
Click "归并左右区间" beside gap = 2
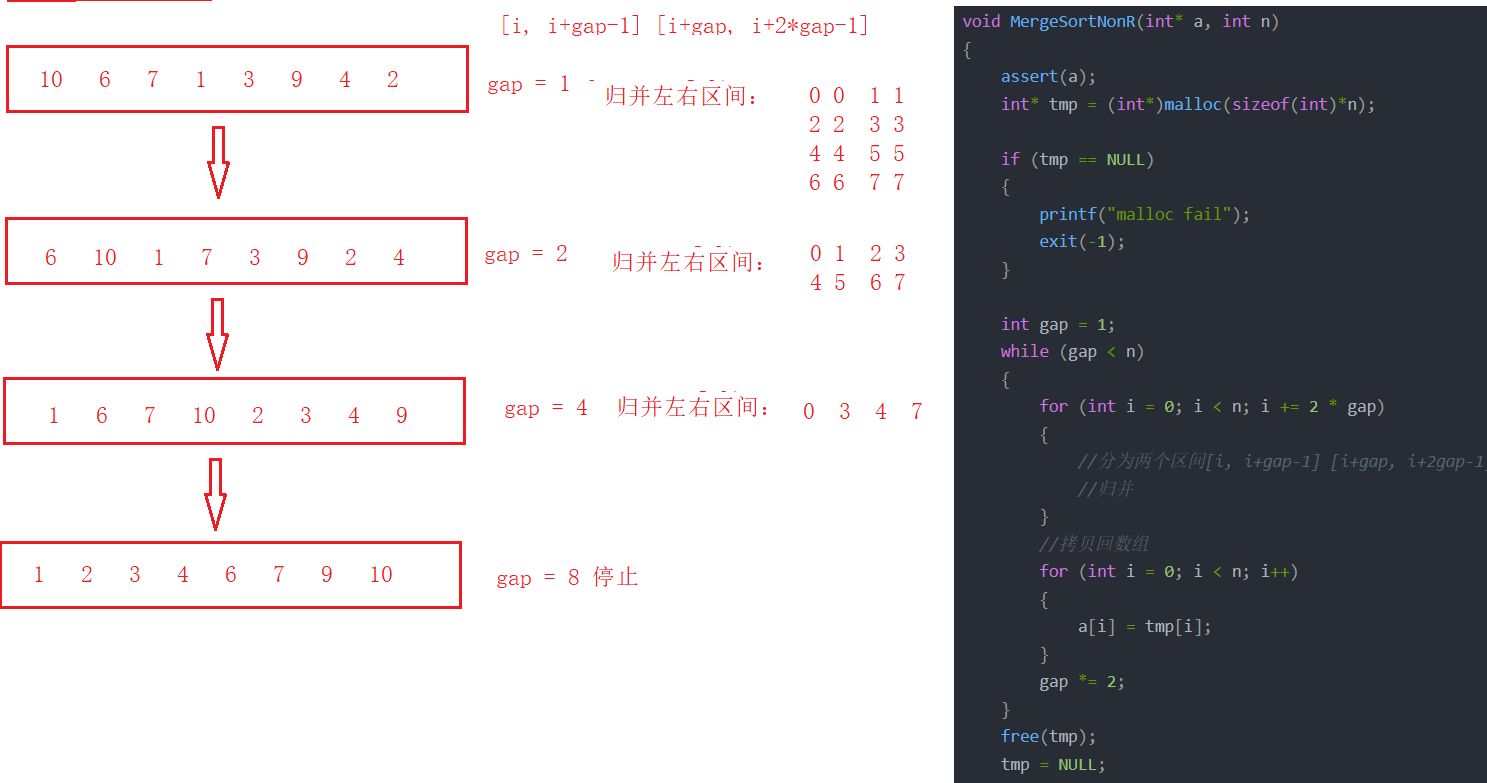click(689, 262)
